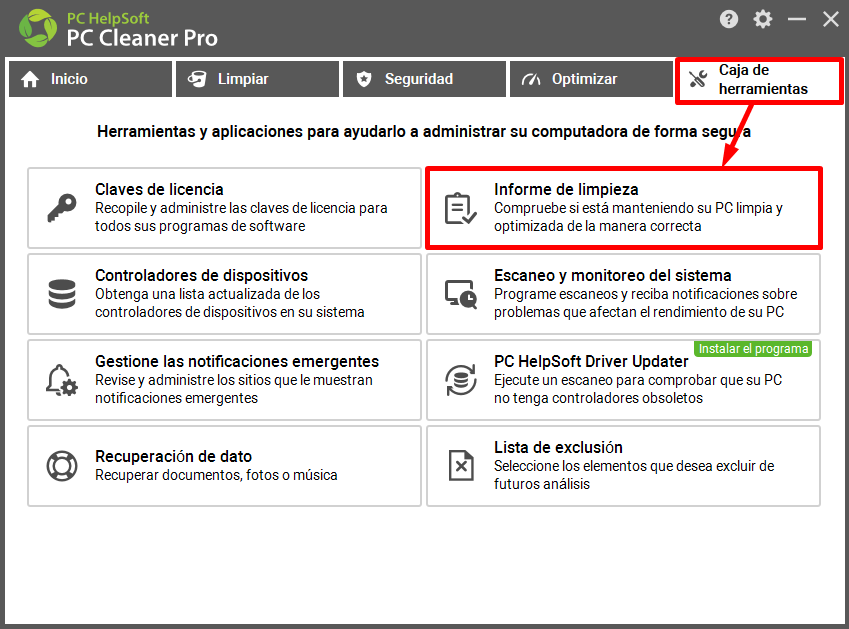Screen dimensions: 849x629
Task: Click the wrench icon on Caja de herramientas
Action: (x=698, y=79)
